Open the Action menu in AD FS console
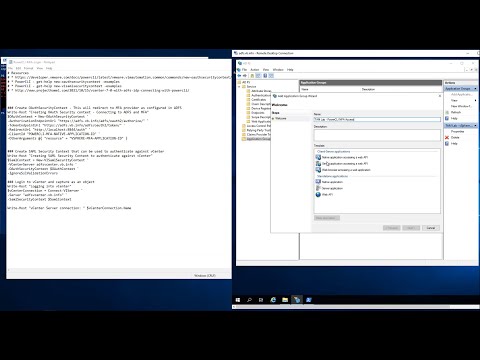Image resolution: width=480 pixels, height=360 pixels. 255,70
